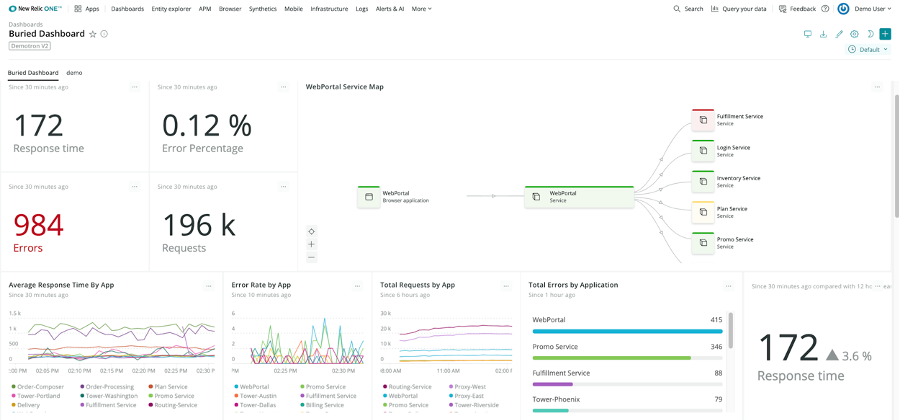The width and height of the screenshot is (899, 420).
Task: Open options menu of Total Errors by Application
Action: coord(728,285)
